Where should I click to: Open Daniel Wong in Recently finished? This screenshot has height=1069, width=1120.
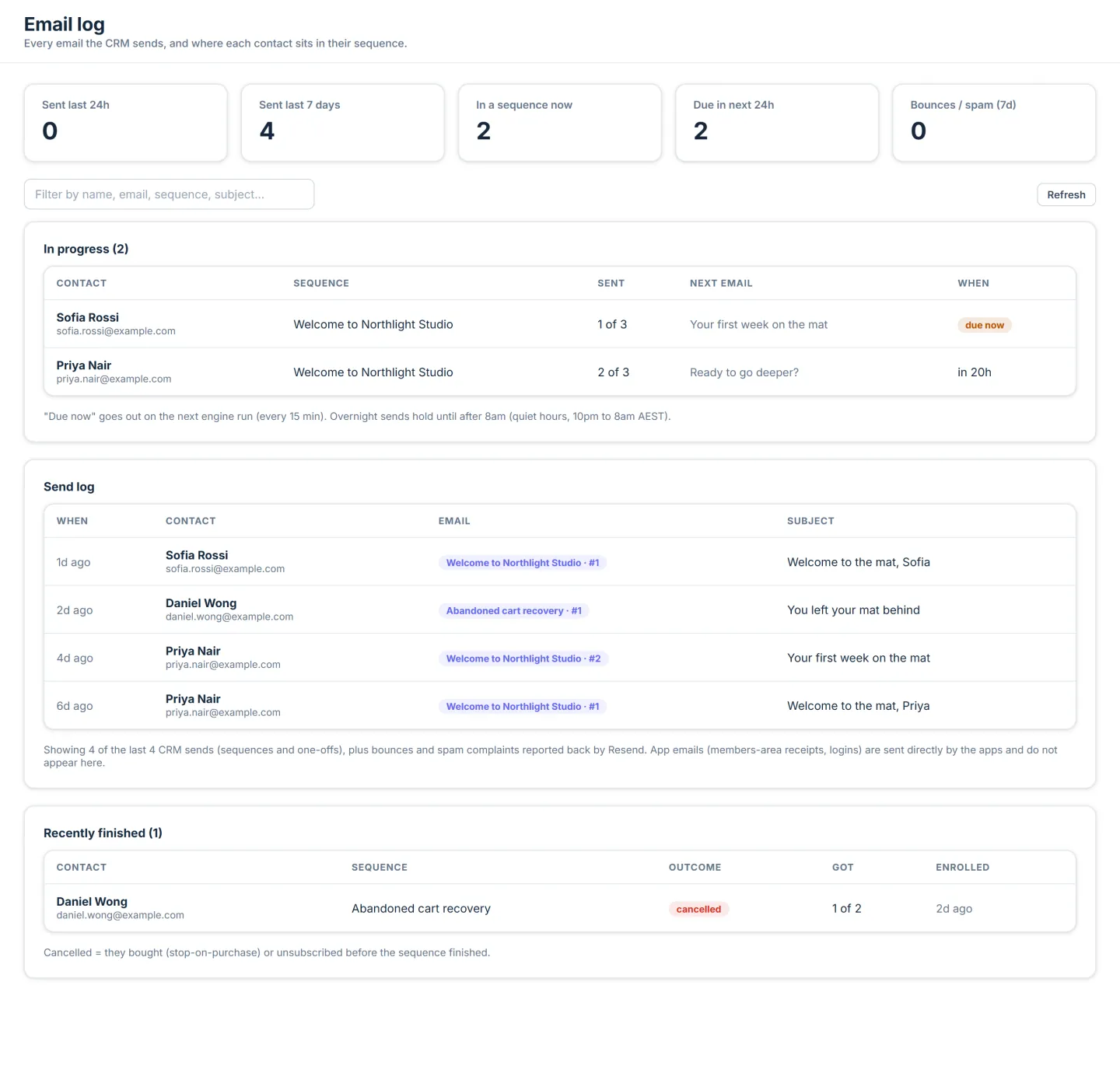92,902
